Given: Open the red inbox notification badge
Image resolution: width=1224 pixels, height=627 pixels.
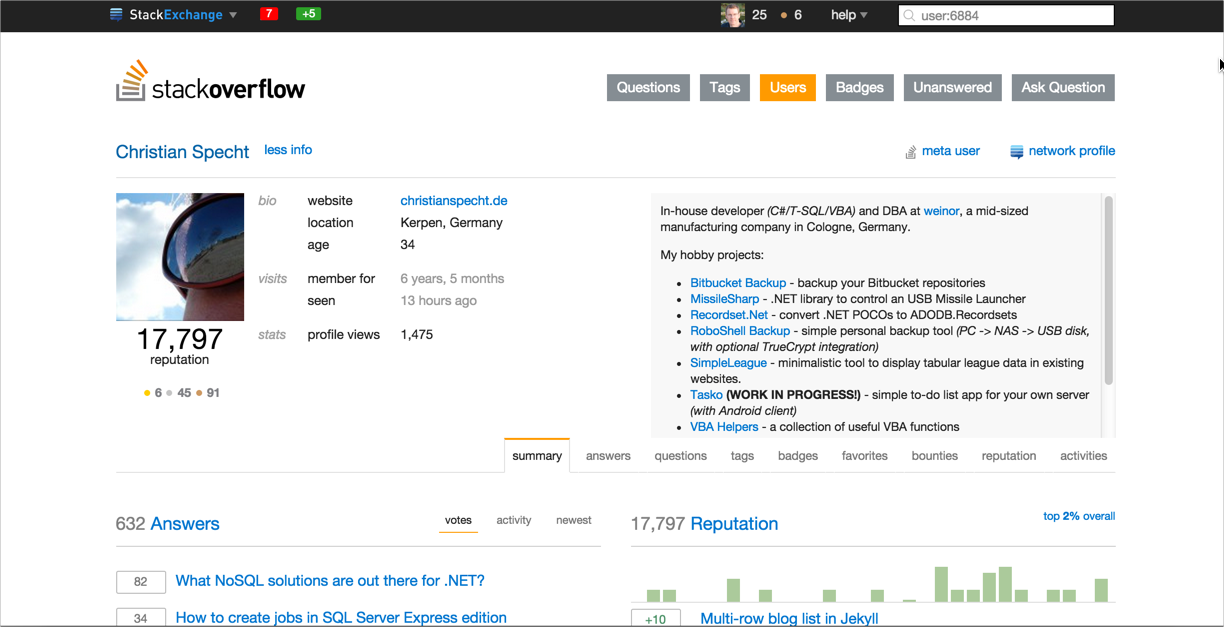Looking at the screenshot, I should coord(268,14).
